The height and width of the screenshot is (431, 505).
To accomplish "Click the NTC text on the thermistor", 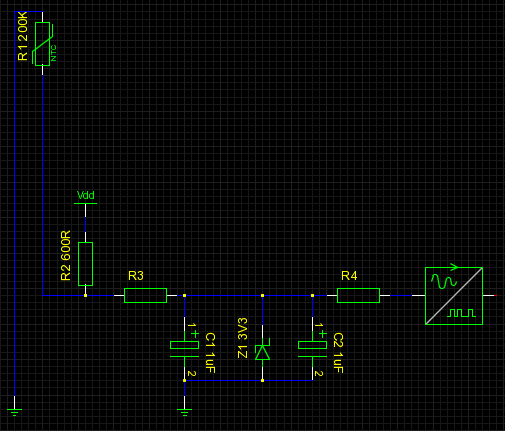I will [54, 53].
